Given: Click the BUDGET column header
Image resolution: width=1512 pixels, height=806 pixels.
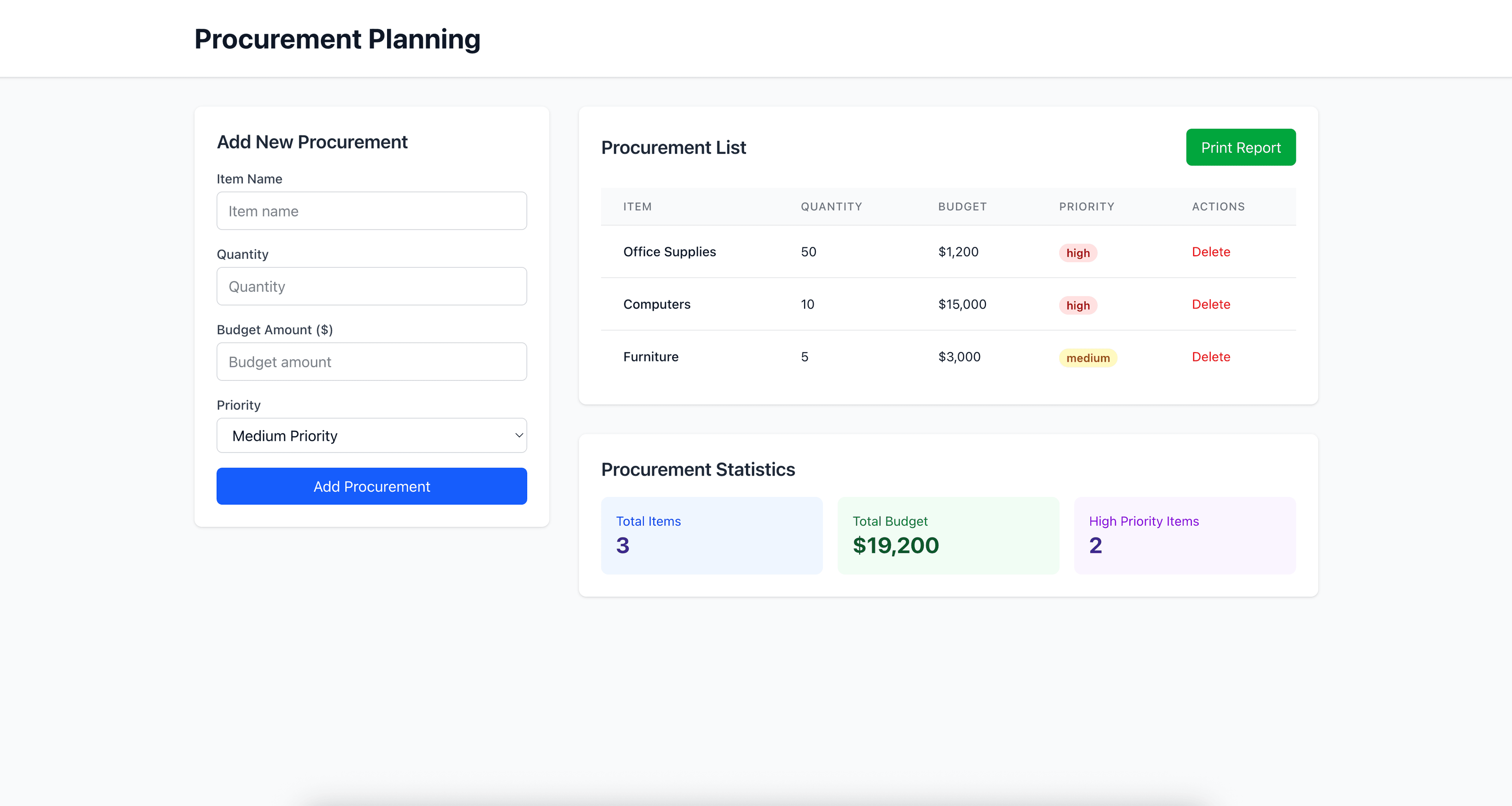Looking at the screenshot, I should [962, 207].
